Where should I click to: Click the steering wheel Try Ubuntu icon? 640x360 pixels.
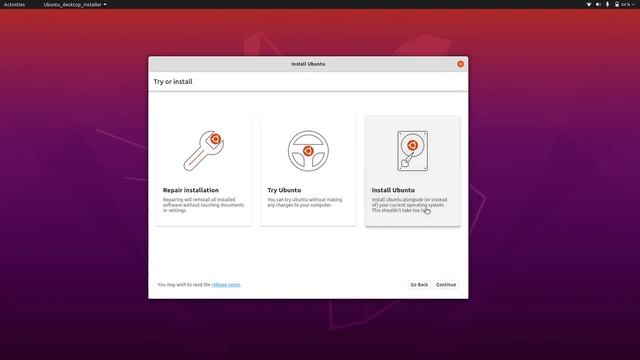pos(308,151)
